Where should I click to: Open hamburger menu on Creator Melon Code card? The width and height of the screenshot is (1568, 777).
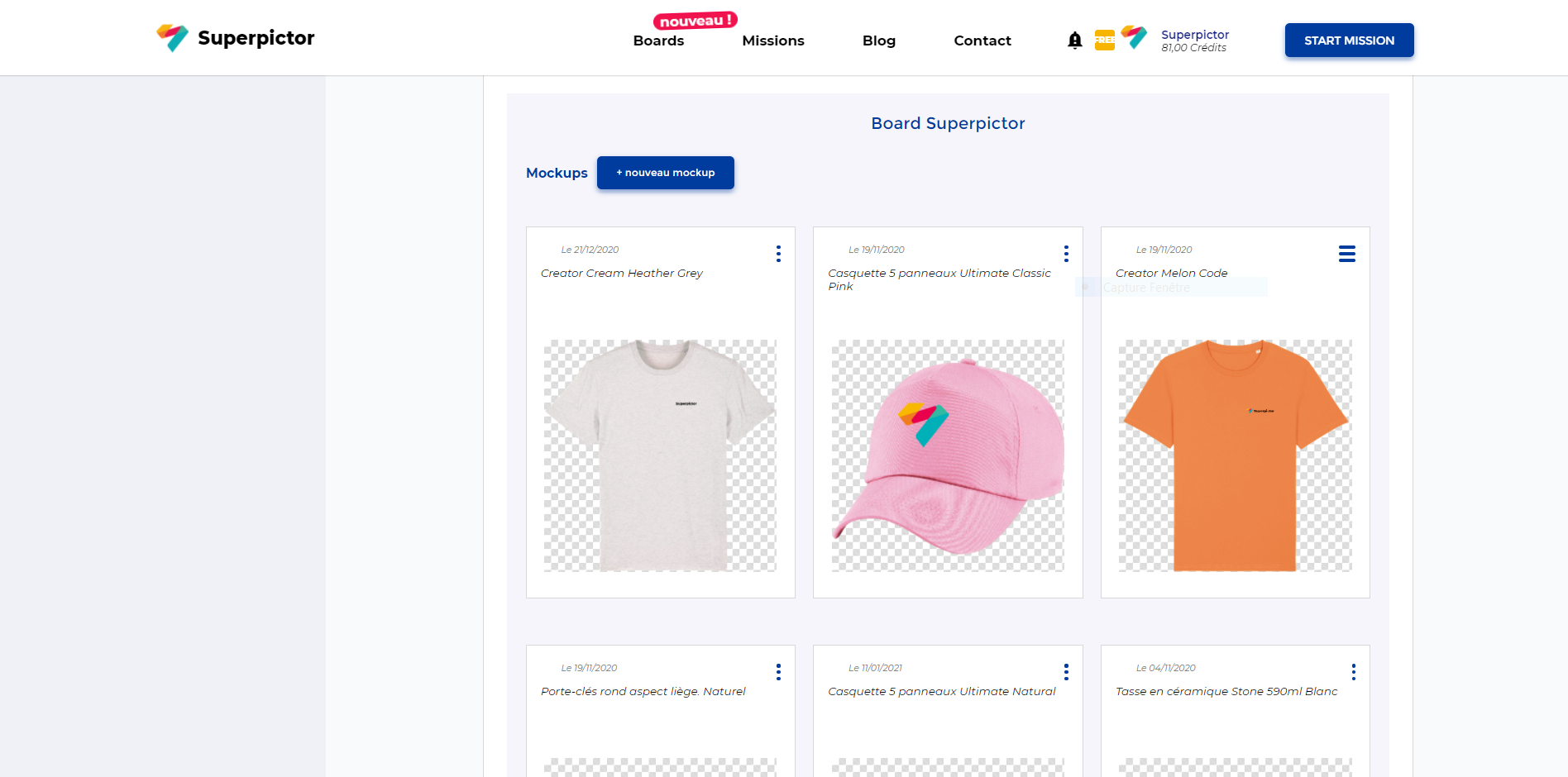[x=1346, y=254]
